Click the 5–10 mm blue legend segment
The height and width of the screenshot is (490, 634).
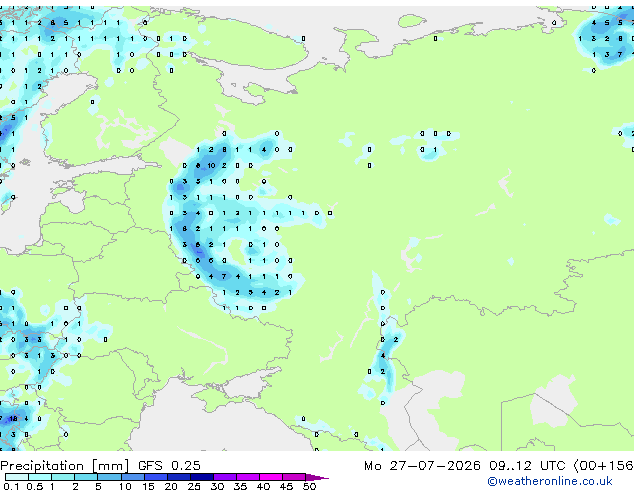click(109, 477)
